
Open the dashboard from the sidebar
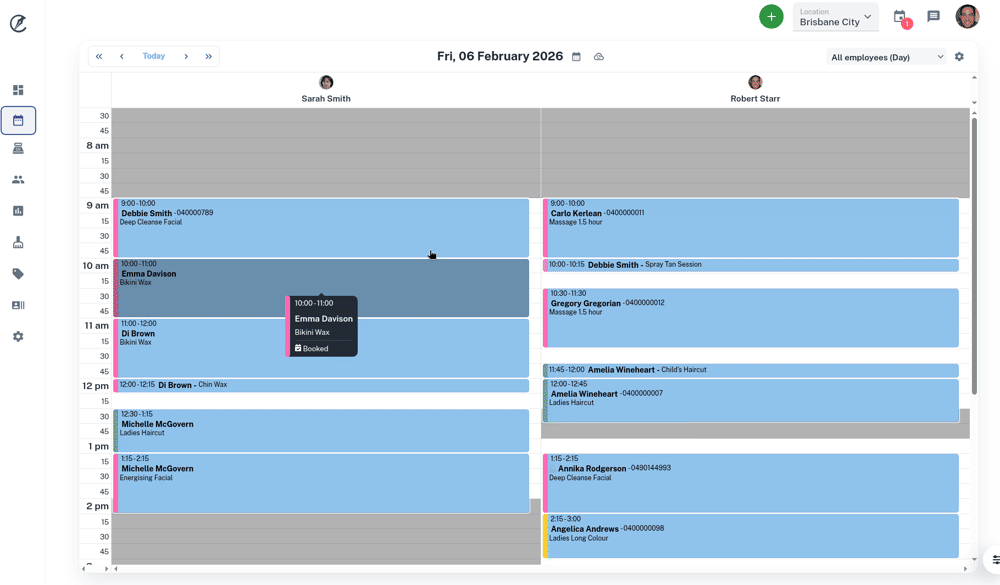coord(18,90)
